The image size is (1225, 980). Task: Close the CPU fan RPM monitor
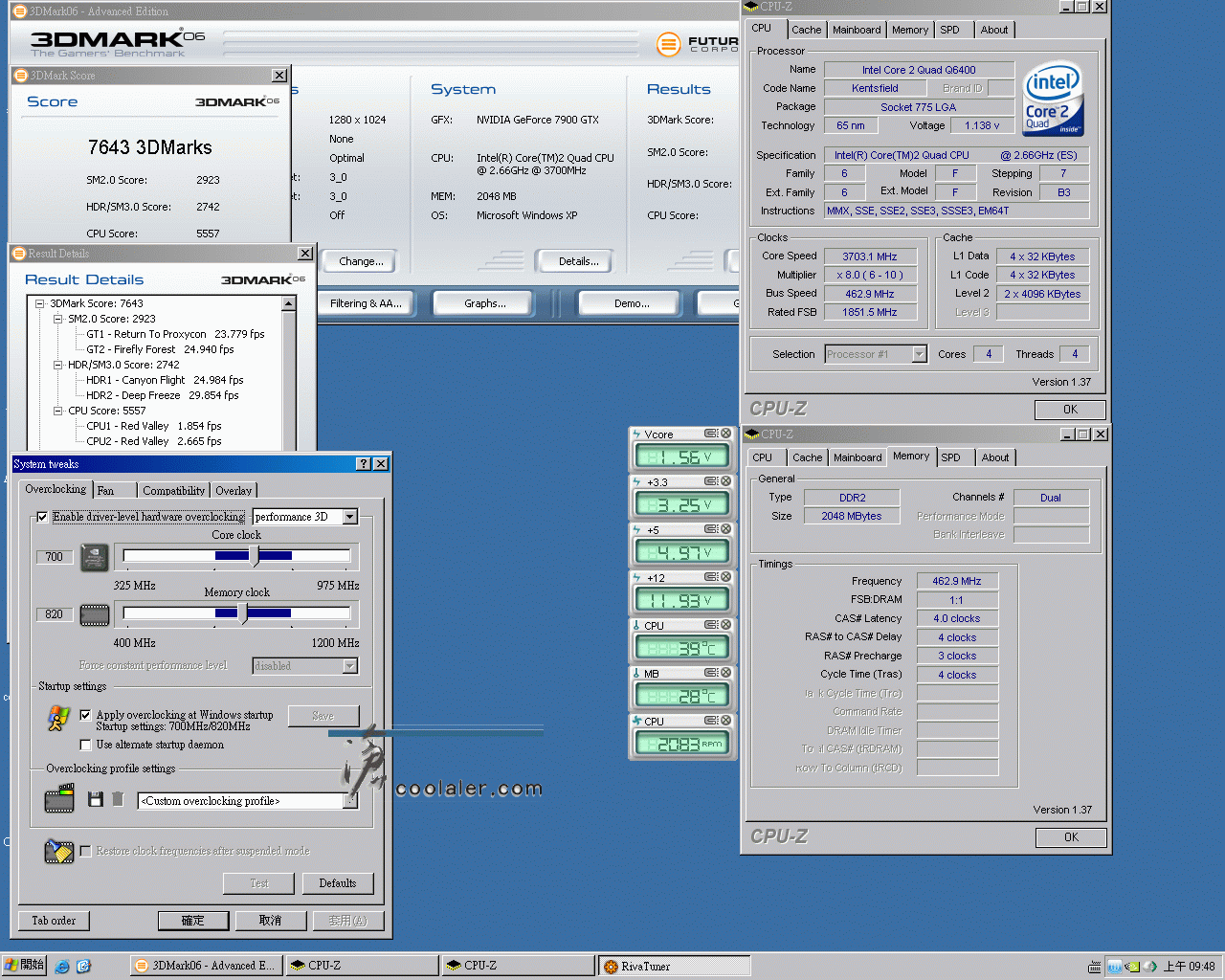(725, 721)
